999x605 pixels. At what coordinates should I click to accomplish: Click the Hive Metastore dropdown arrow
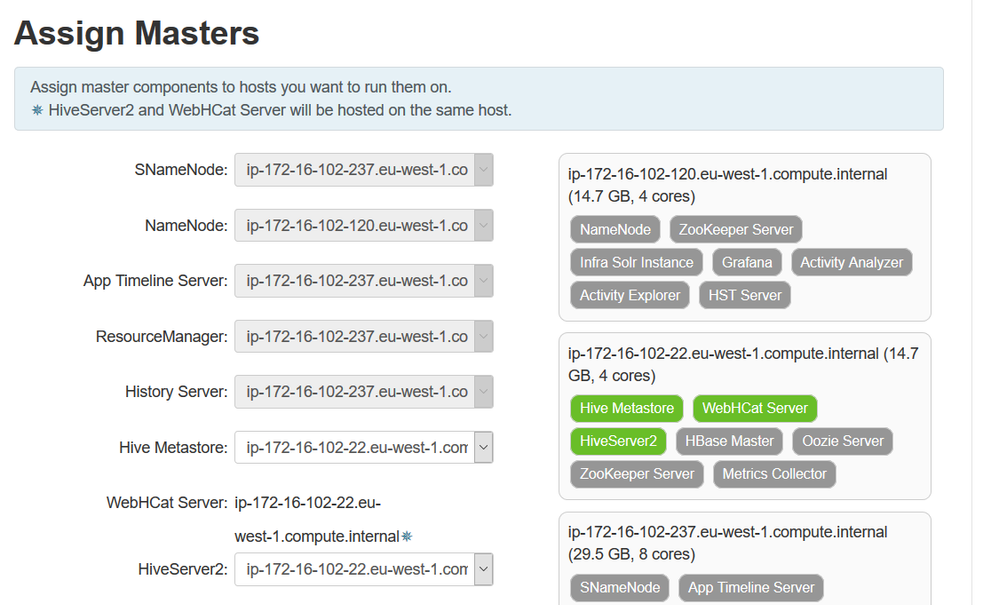tap(483, 448)
